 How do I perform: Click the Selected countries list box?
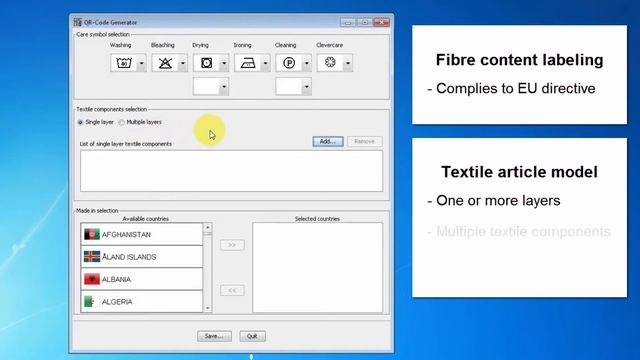tap(318, 268)
